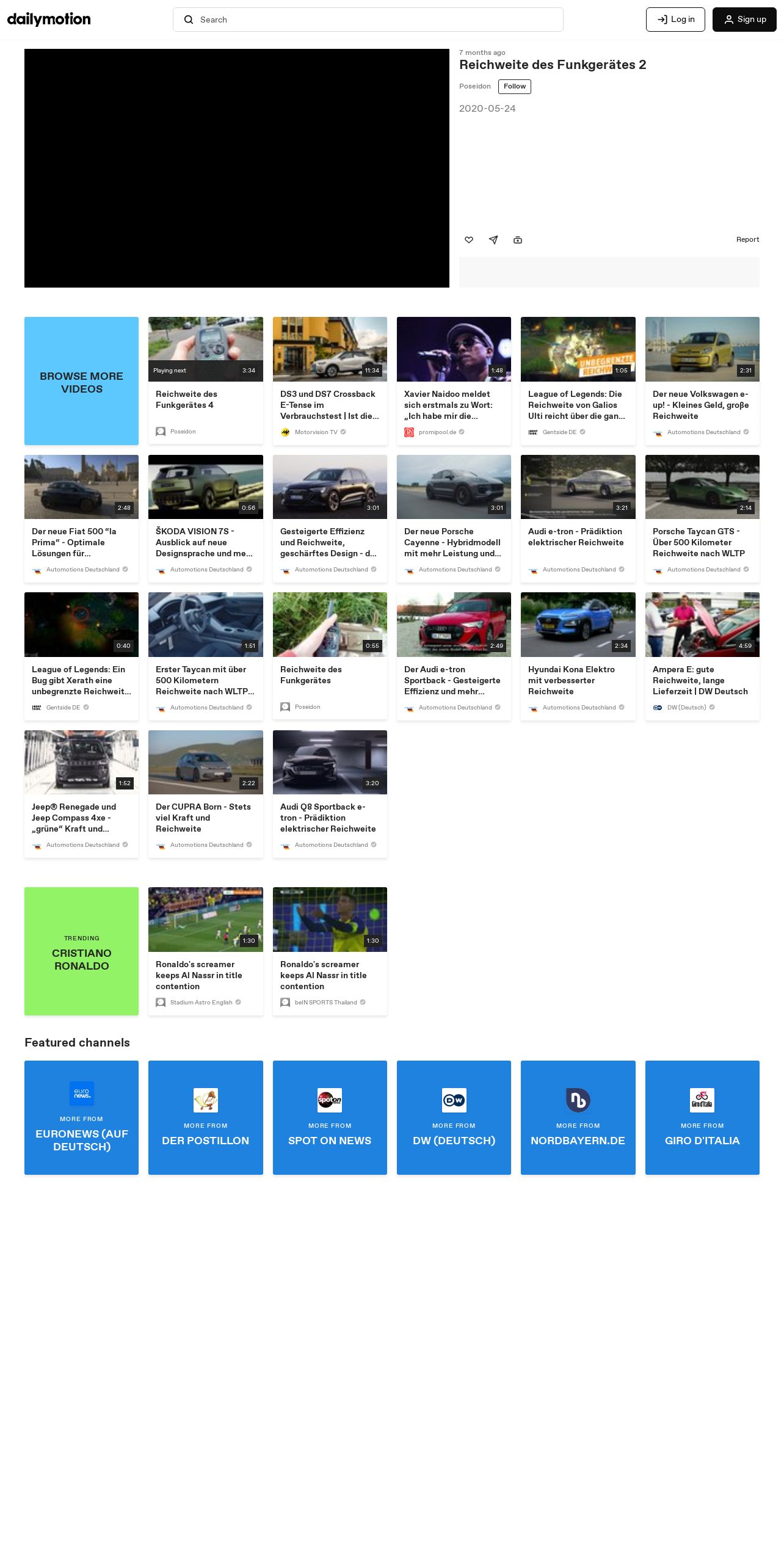
Task: Click promipool.de channel avatar
Action: pos(409,432)
